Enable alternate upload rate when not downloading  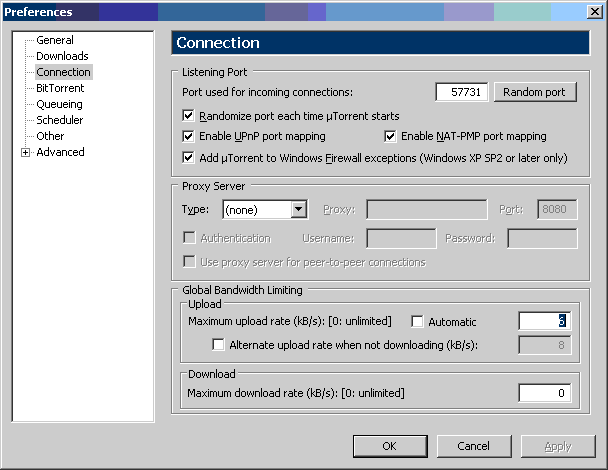coord(219,345)
